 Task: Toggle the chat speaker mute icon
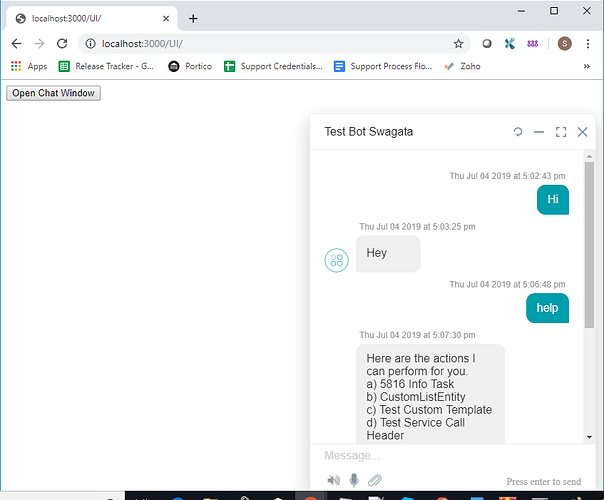click(x=334, y=480)
